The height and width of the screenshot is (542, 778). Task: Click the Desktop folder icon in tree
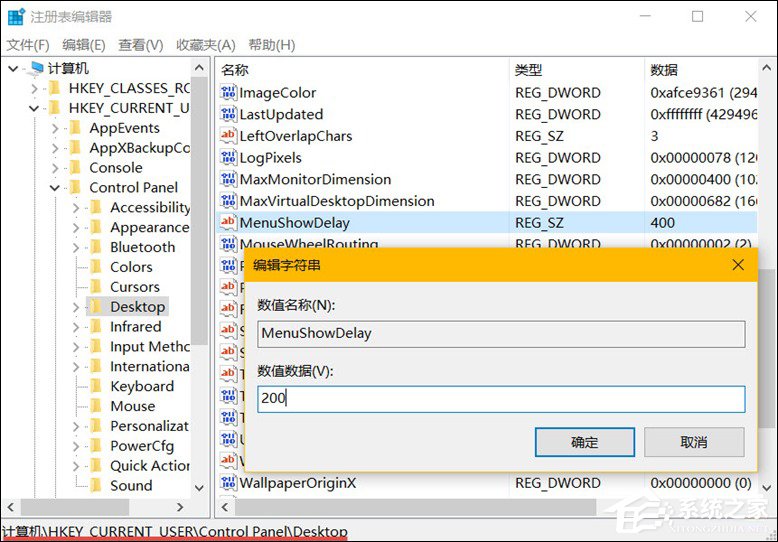click(97, 307)
